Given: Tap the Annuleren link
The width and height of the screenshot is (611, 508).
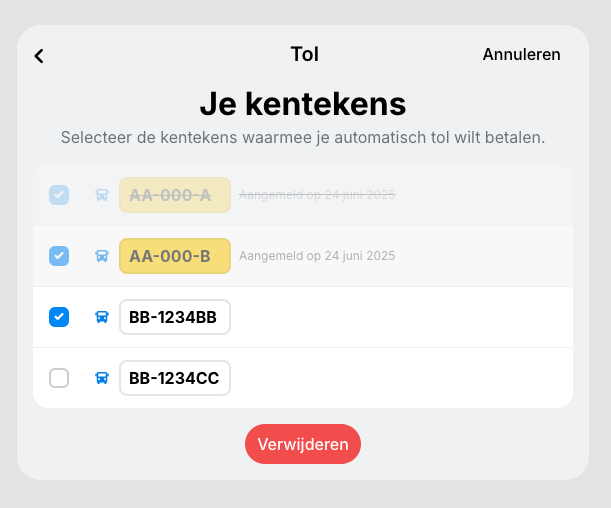Looking at the screenshot, I should 521,55.
